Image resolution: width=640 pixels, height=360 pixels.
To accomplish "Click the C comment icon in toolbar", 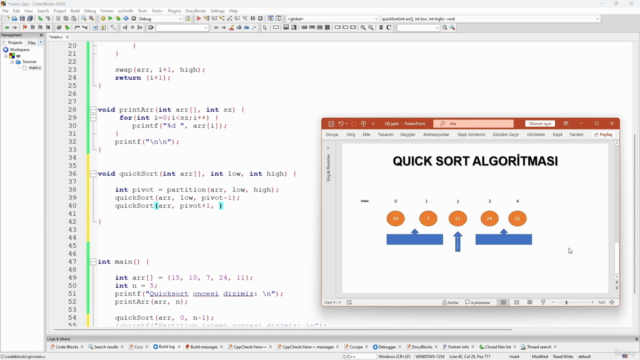I will 389,27.
